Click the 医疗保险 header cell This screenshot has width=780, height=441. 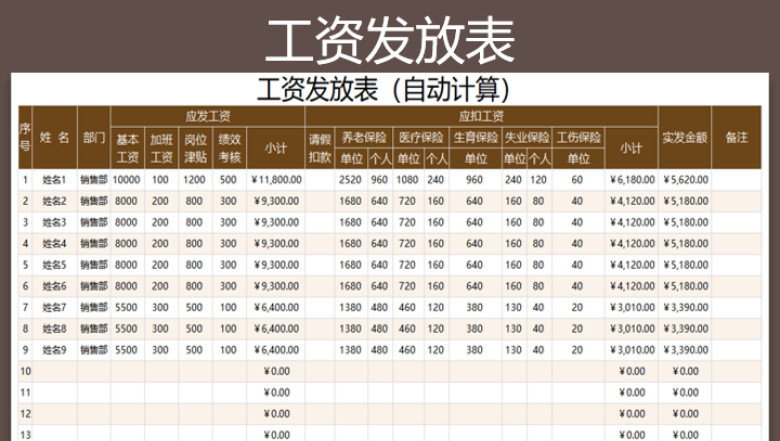point(421,138)
